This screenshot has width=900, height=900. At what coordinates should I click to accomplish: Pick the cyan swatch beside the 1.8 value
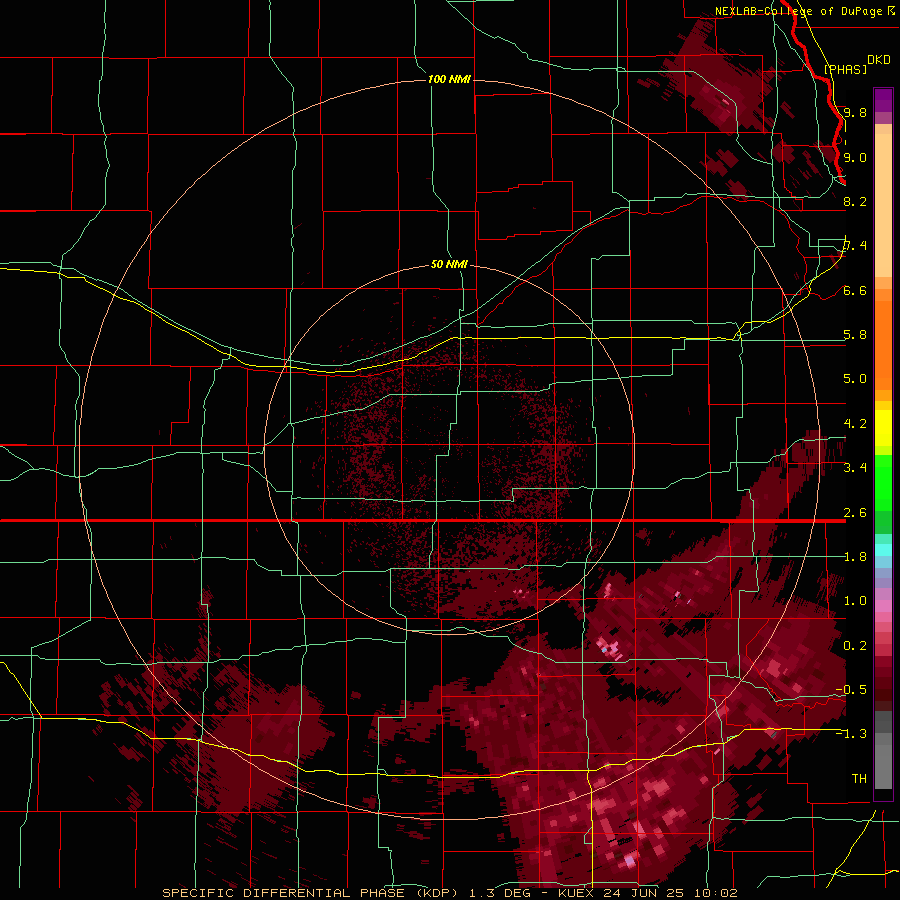click(883, 550)
